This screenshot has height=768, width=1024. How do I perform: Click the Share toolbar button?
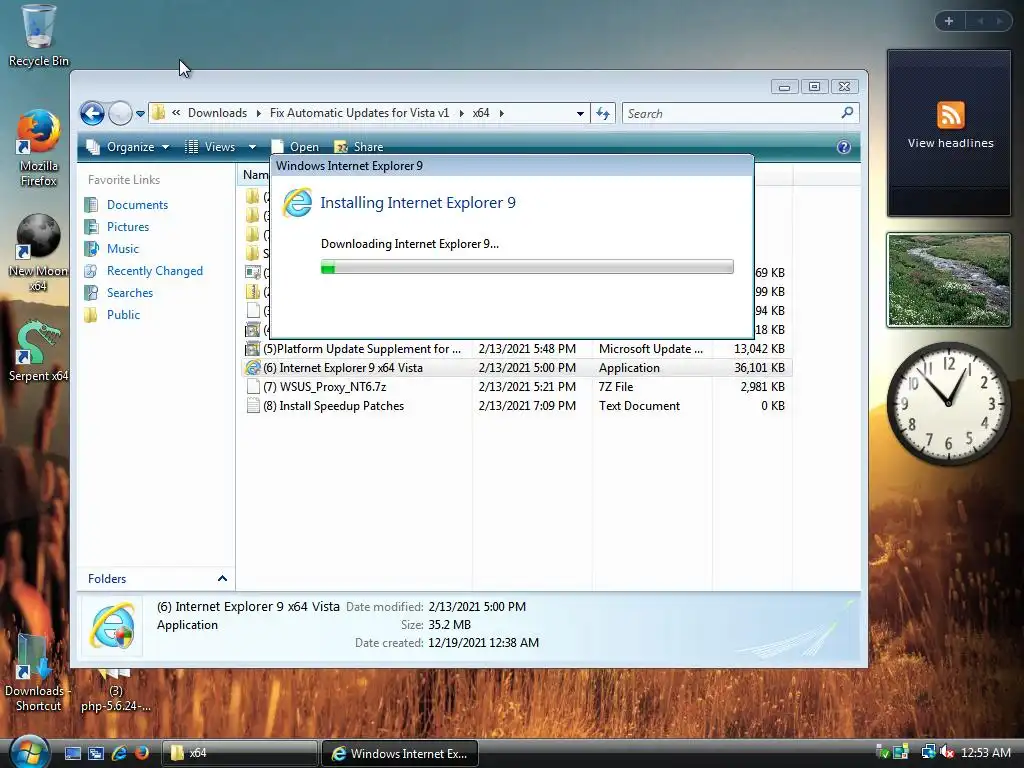pyautogui.click(x=359, y=147)
